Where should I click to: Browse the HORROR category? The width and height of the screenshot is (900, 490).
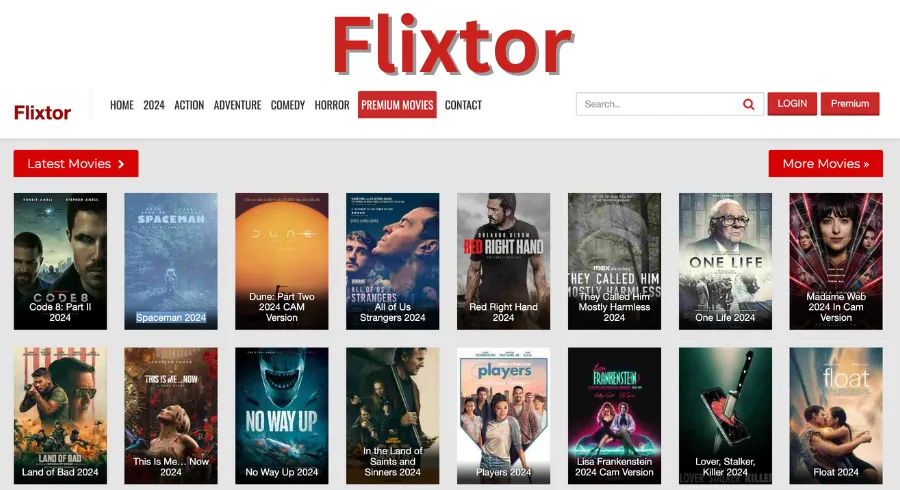coord(332,105)
